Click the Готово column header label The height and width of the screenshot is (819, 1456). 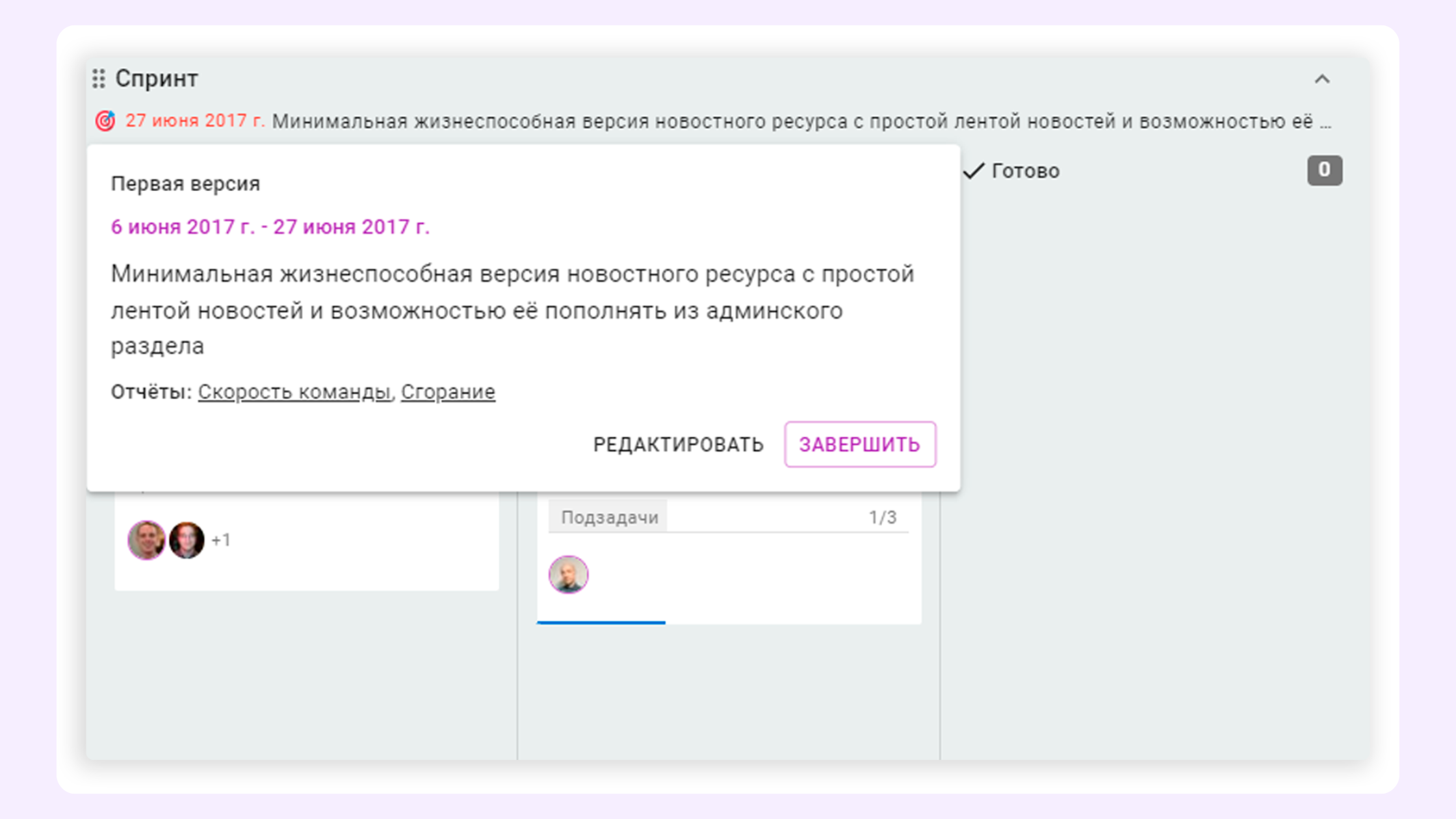(1025, 171)
